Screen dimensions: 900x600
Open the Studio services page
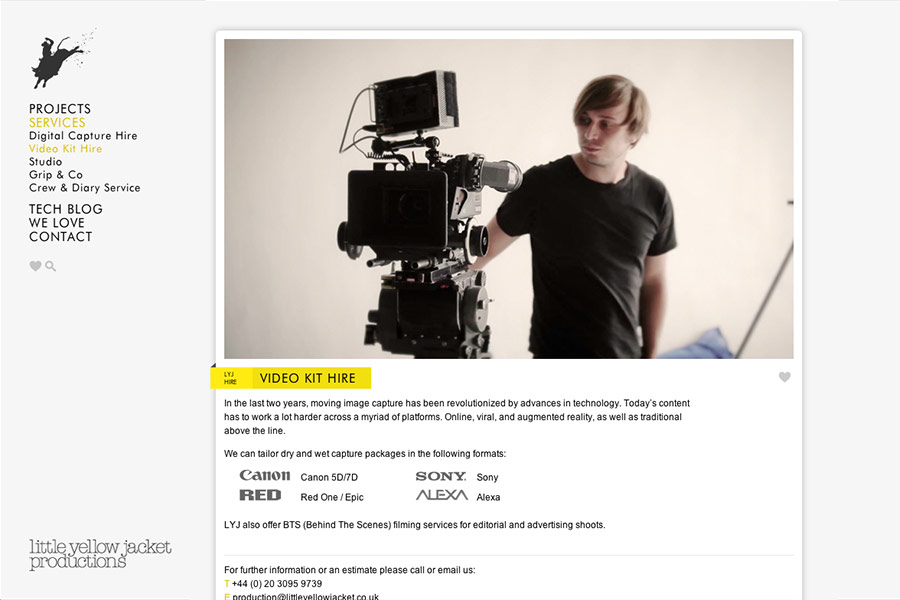click(45, 162)
